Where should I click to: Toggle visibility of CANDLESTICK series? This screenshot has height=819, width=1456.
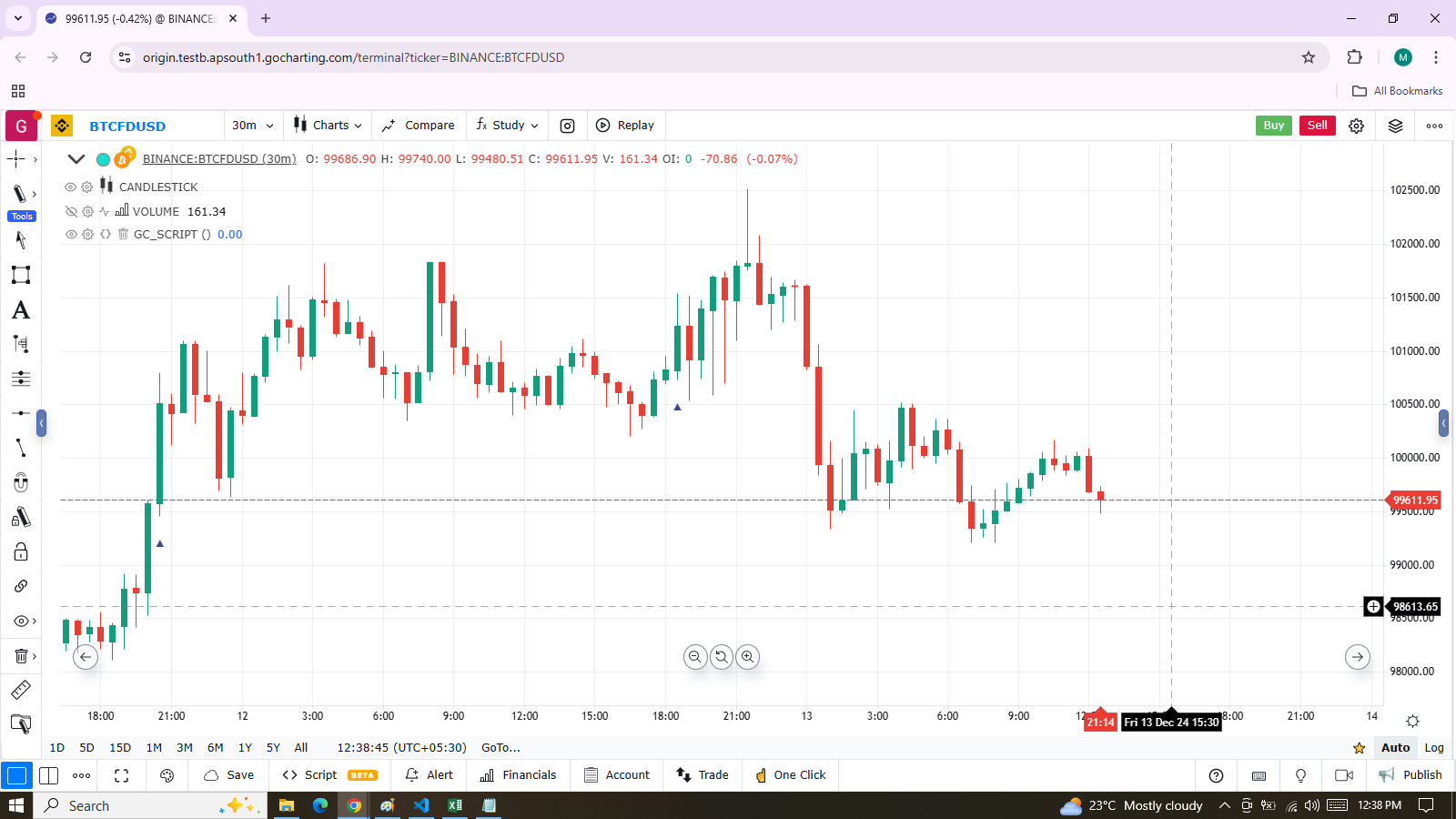click(x=70, y=187)
